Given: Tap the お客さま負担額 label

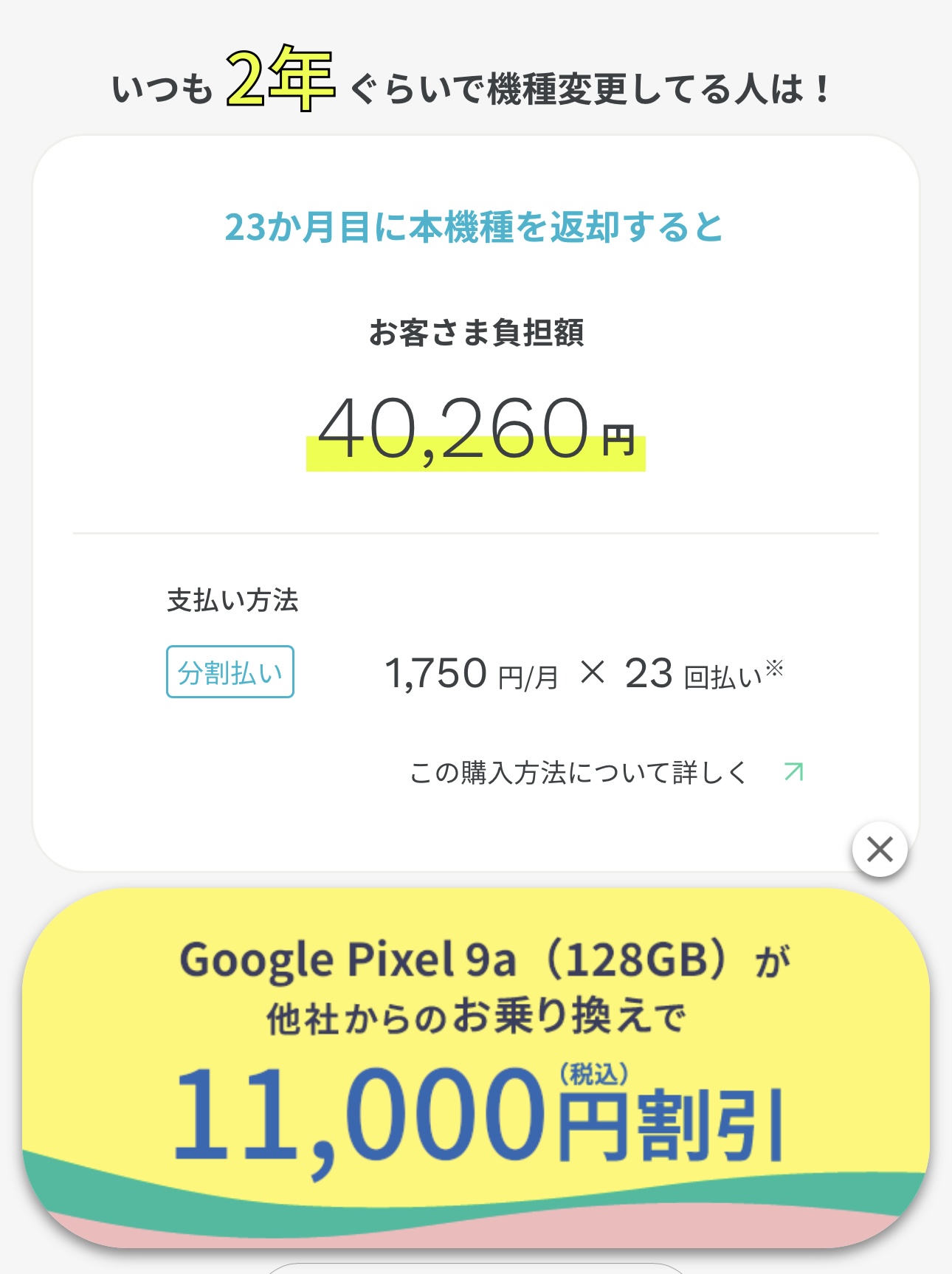Looking at the screenshot, I should (x=476, y=332).
